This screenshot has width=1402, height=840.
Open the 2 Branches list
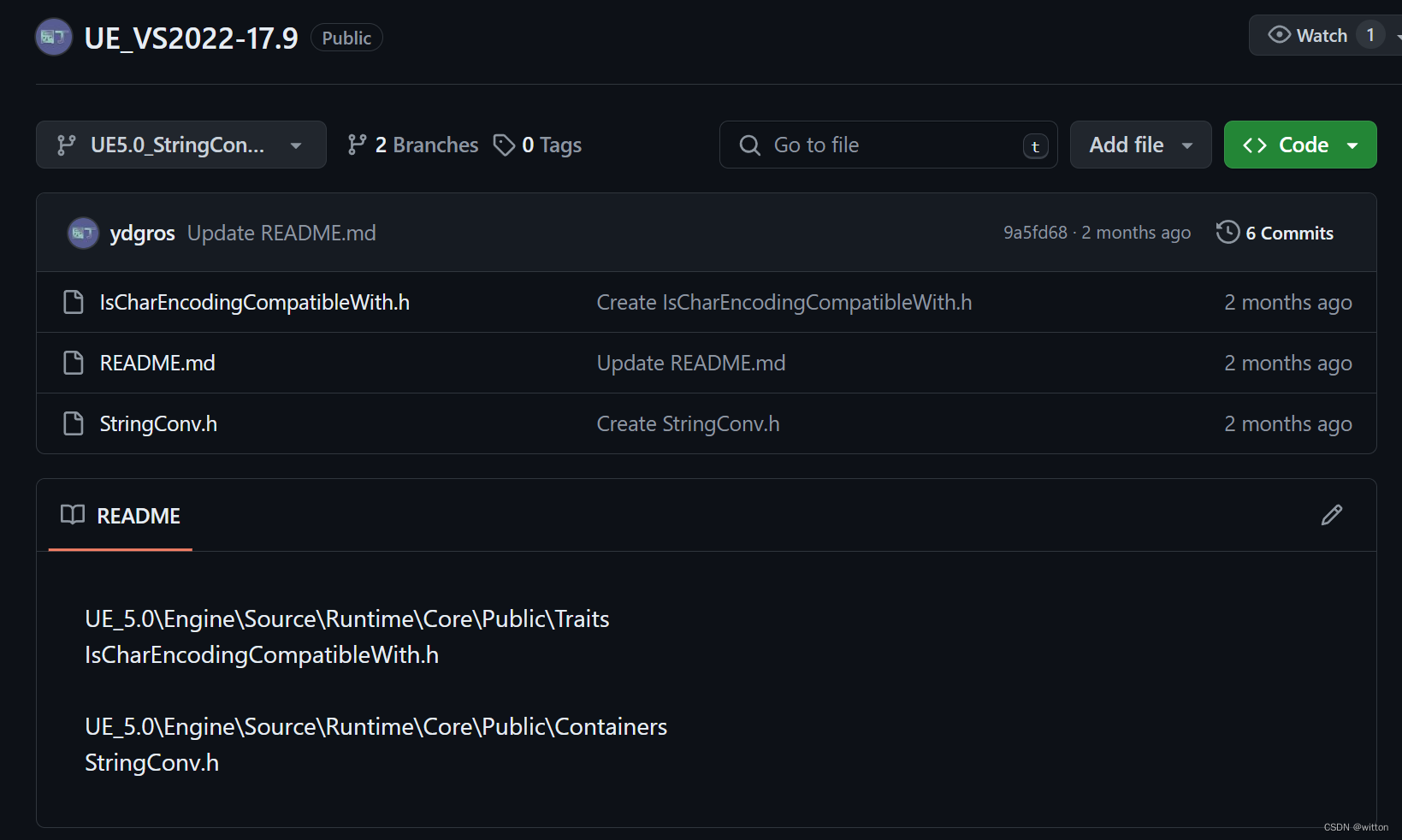[413, 145]
